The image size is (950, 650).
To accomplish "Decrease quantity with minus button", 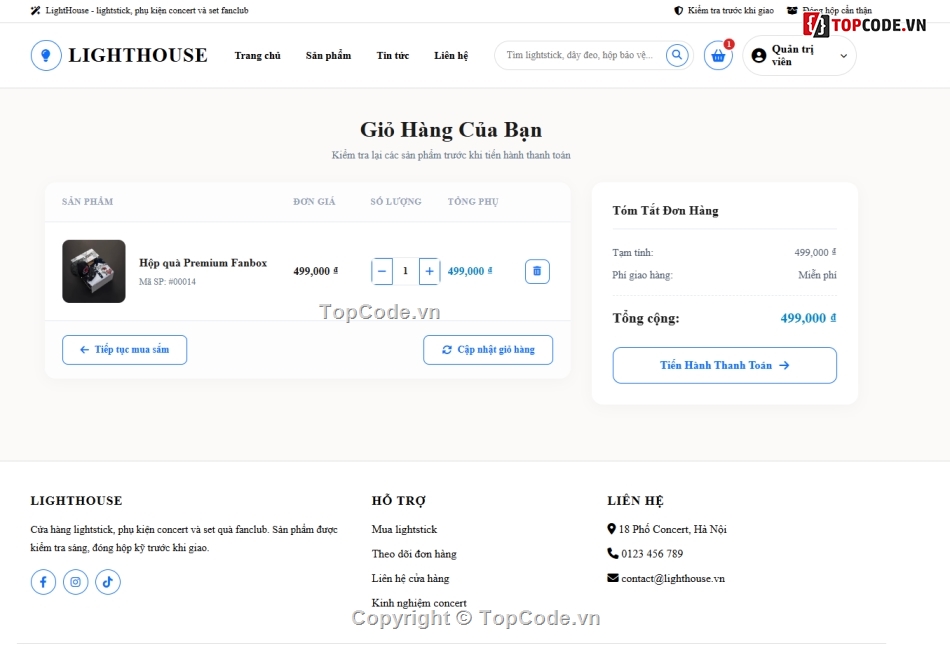I will point(382,271).
